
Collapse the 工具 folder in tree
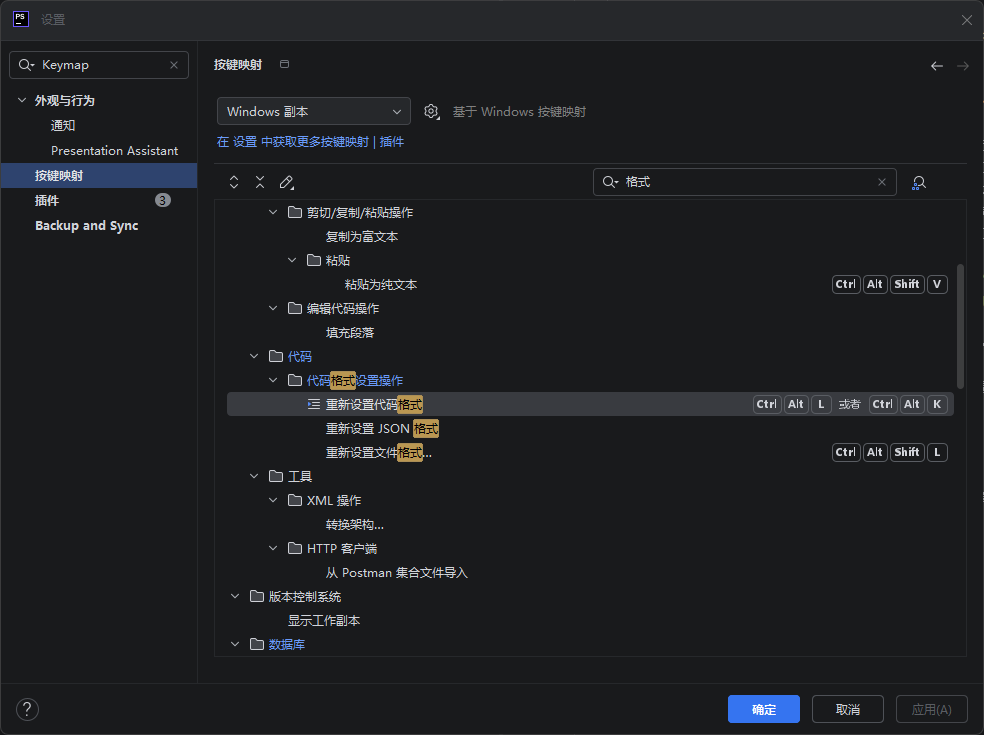(x=254, y=476)
